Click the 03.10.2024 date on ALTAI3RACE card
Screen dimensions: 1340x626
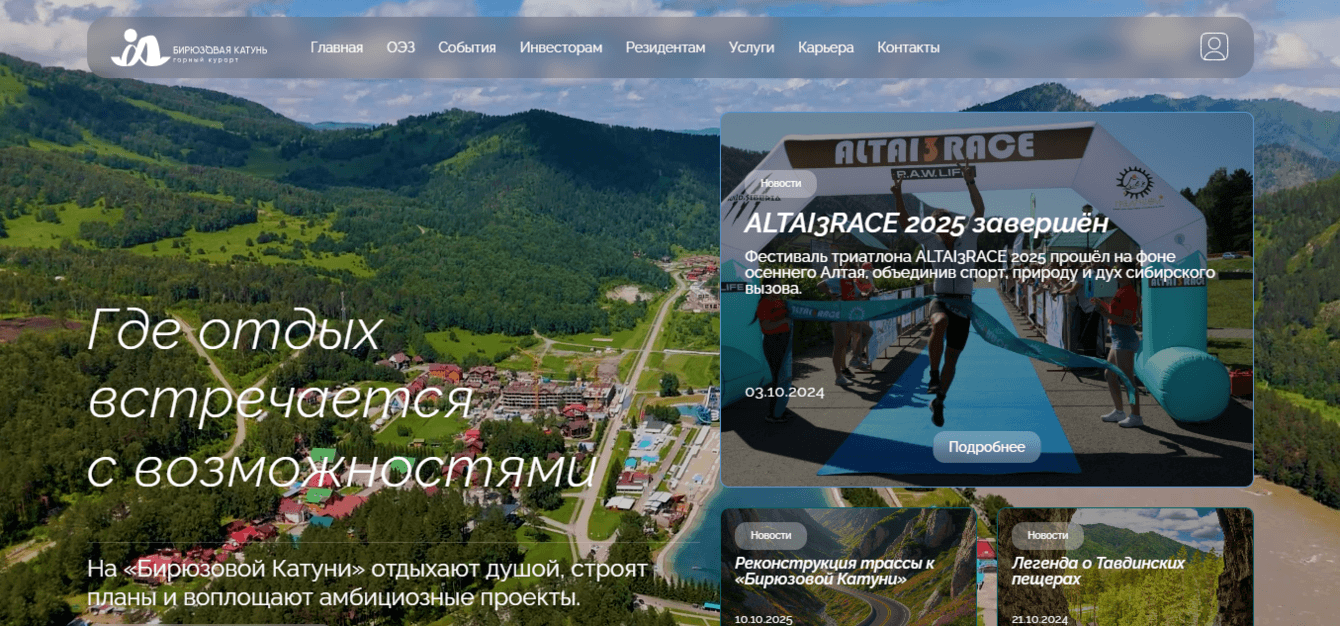point(785,392)
